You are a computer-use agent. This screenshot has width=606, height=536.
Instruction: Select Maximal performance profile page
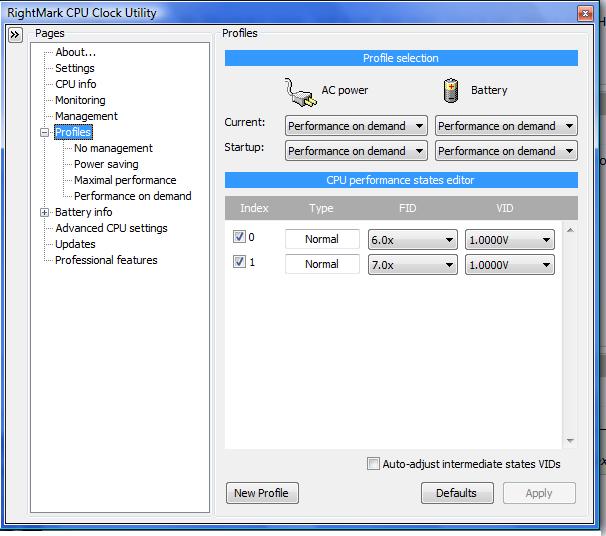click(125, 180)
